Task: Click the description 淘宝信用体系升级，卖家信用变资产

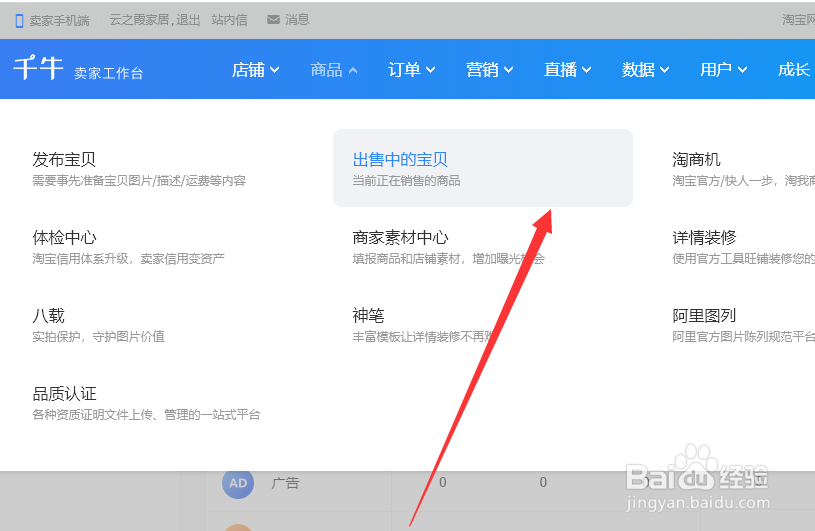Action: 128,259
